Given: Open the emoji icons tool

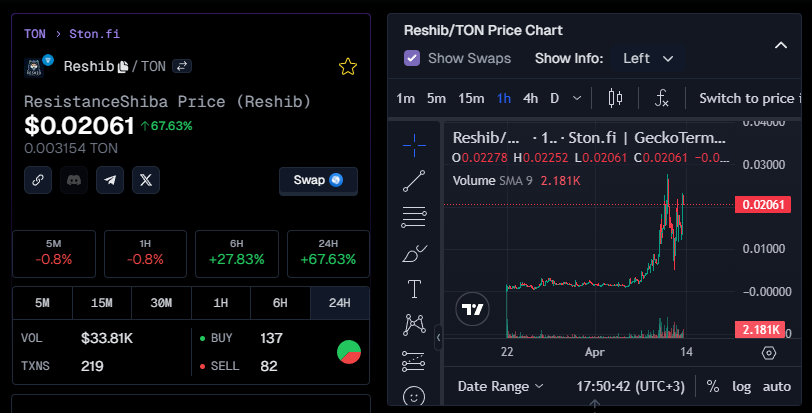Looking at the screenshot, I should (414, 396).
